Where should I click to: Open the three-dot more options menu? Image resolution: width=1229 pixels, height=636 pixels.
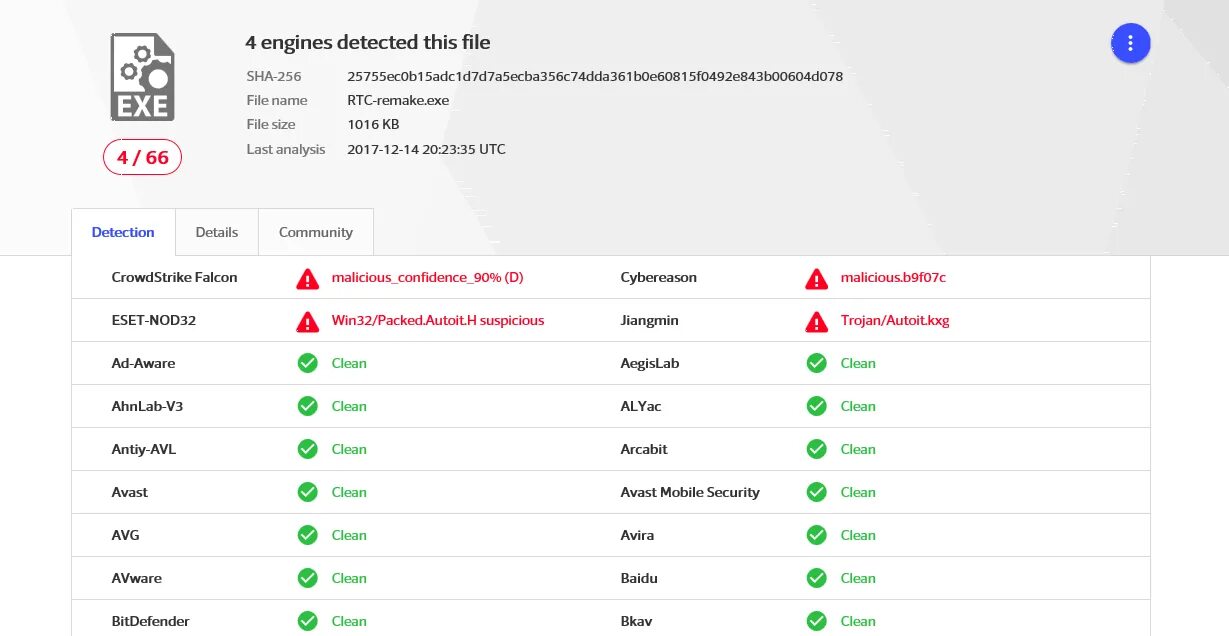pos(1130,43)
